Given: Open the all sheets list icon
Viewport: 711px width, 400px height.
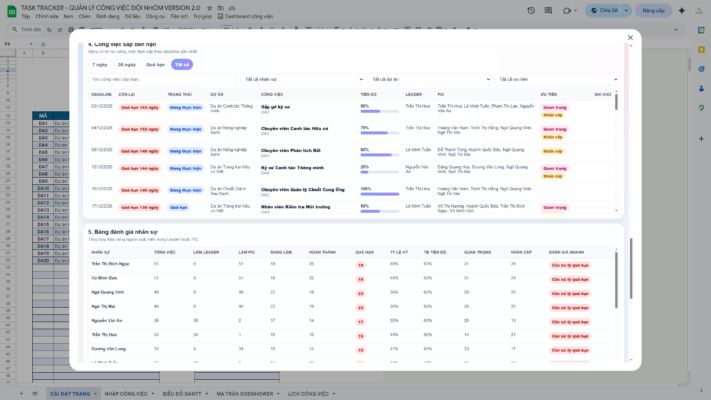Looking at the screenshot, I should click(x=35, y=394).
